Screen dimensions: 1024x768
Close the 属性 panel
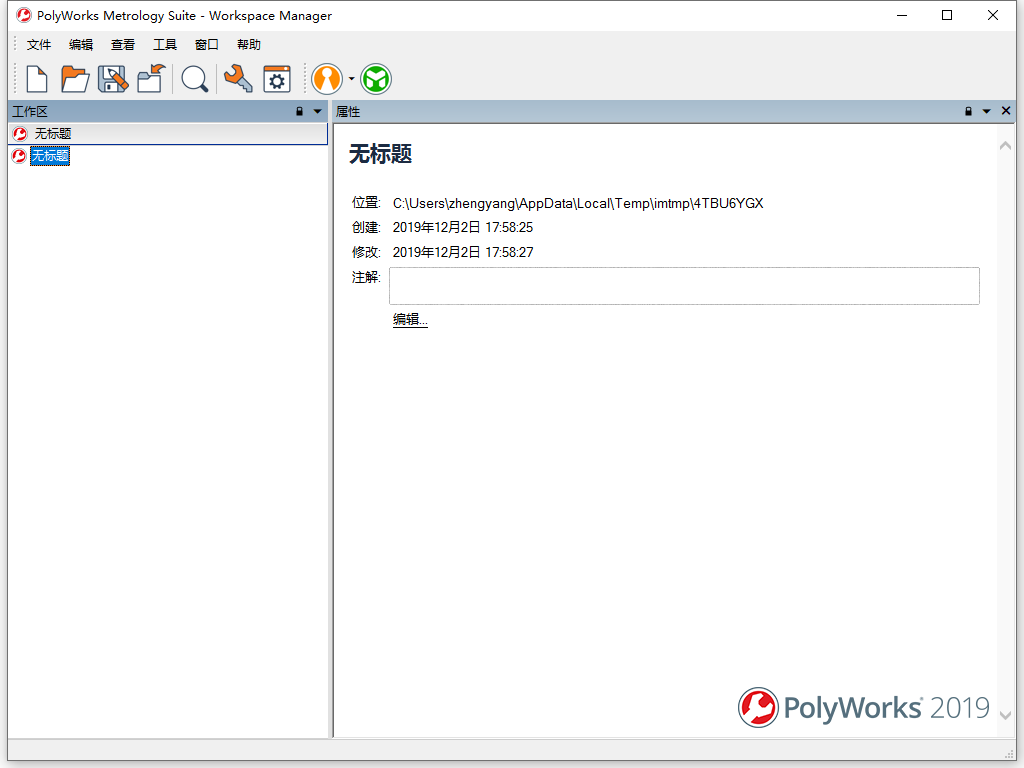pos(1006,111)
